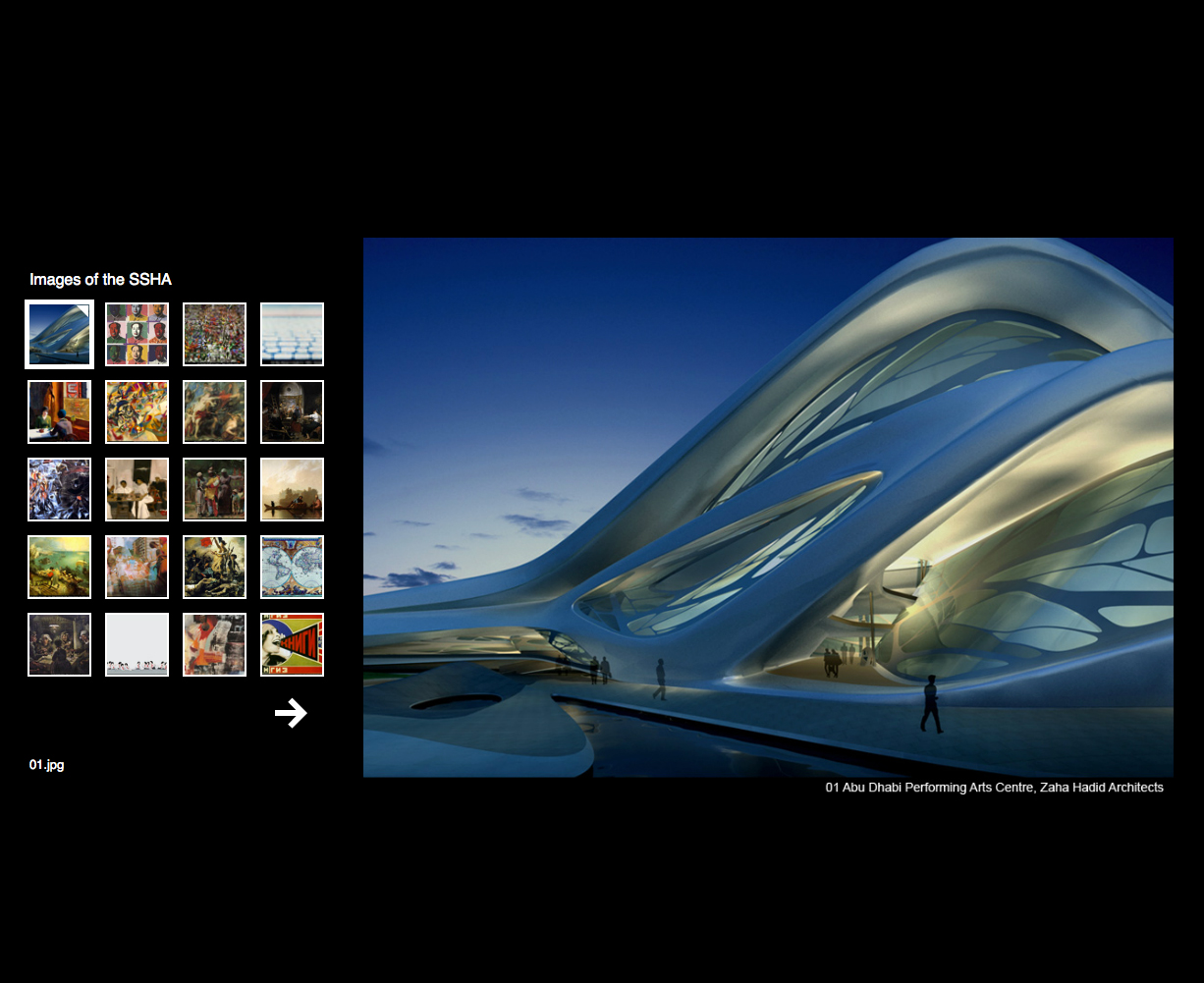Open the white thumbnail with tiny figures
1204x983 pixels.
(137, 644)
